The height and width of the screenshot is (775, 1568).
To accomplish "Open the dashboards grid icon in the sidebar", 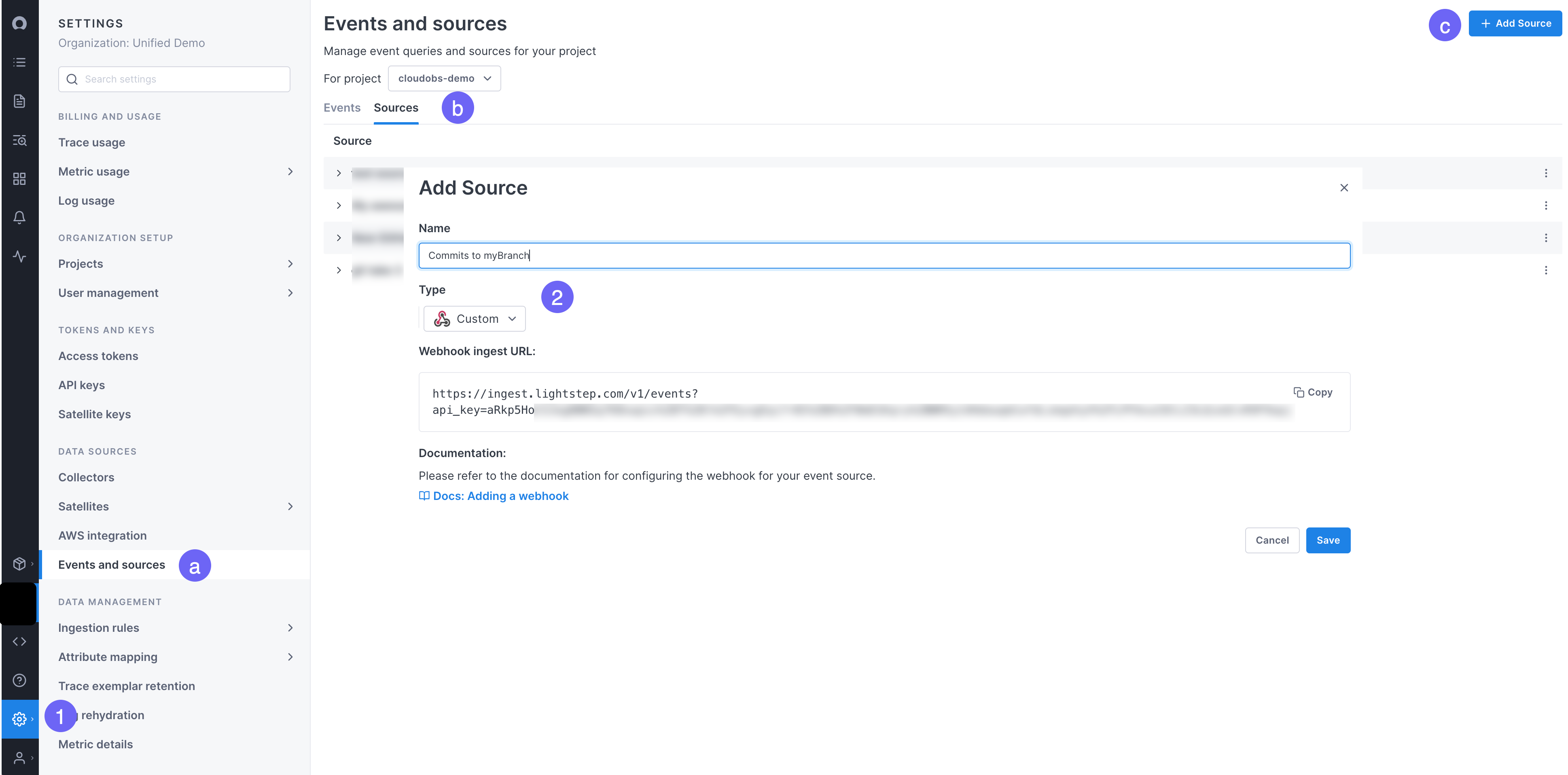I will pyautogui.click(x=19, y=179).
